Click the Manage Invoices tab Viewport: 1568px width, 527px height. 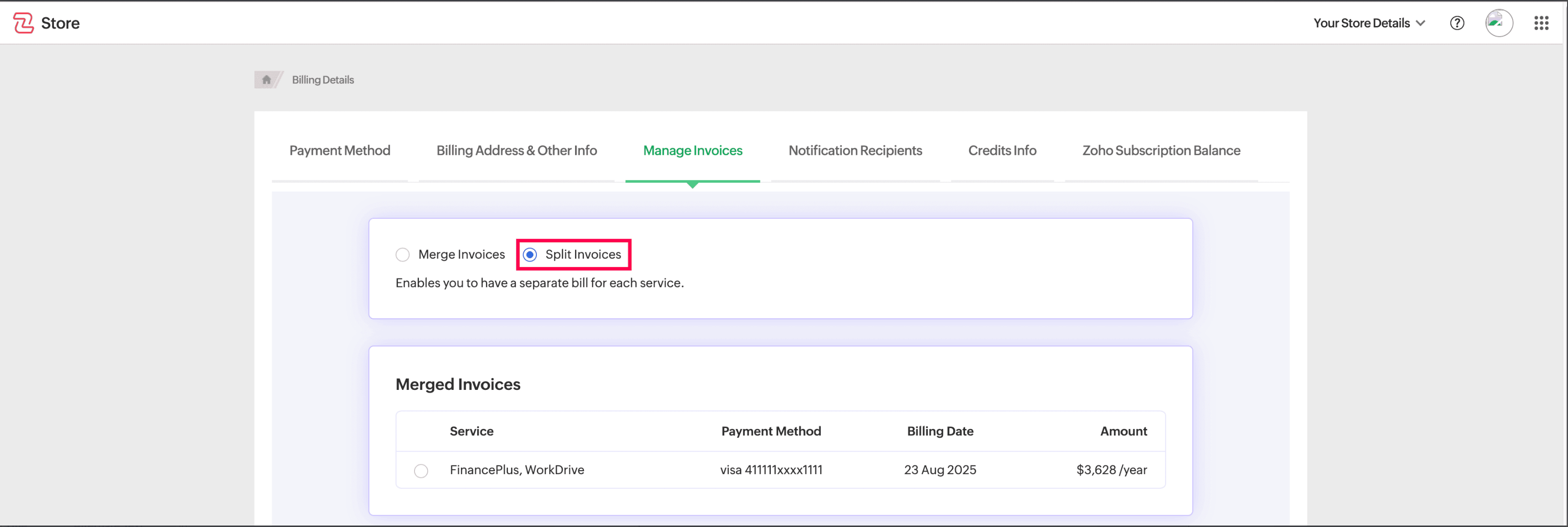click(692, 150)
